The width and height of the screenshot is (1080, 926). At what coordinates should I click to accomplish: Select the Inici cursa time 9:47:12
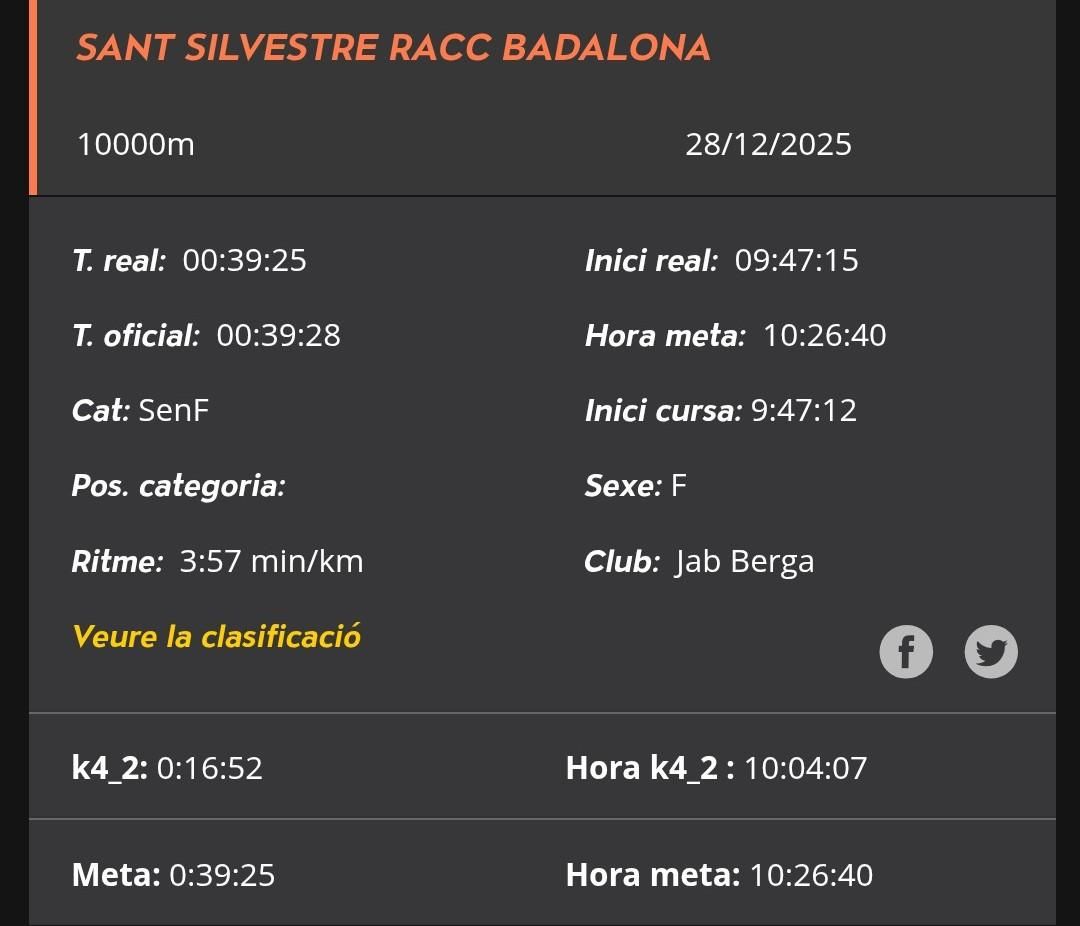[x=804, y=411]
